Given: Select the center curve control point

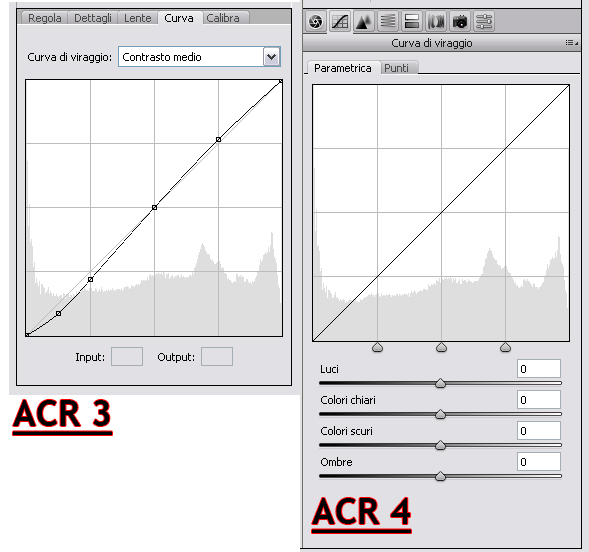Looking at the screenshot, I should 154,207.
